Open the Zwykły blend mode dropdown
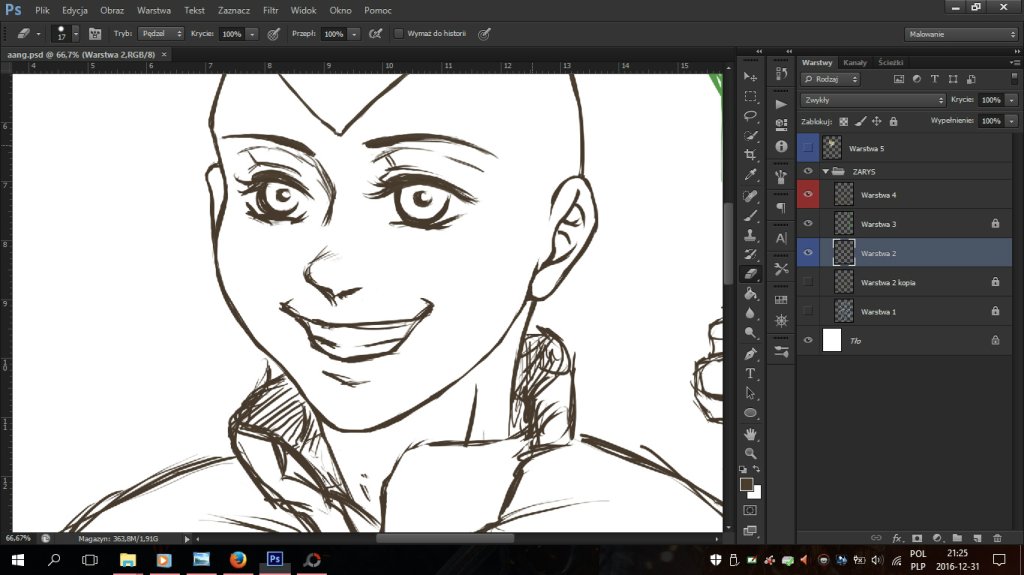Viewport: 1024px width, 575px height. [x=872, y=100]
